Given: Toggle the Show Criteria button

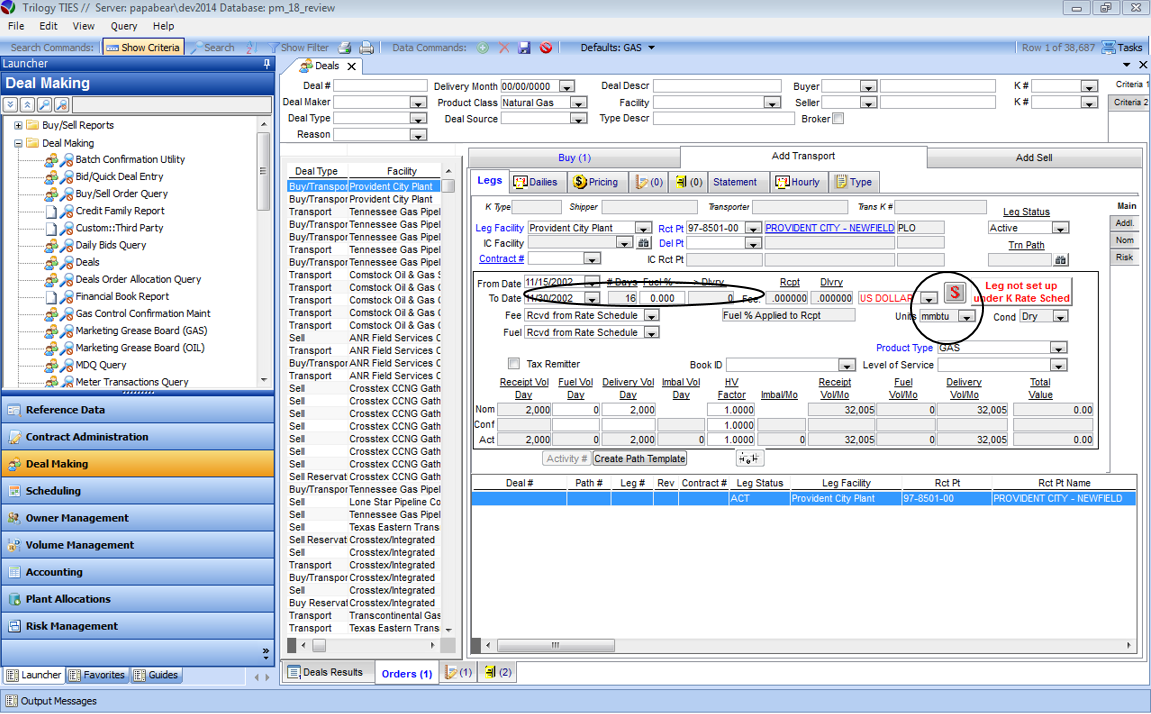Looking at the screenshot, I should (143, 47).
